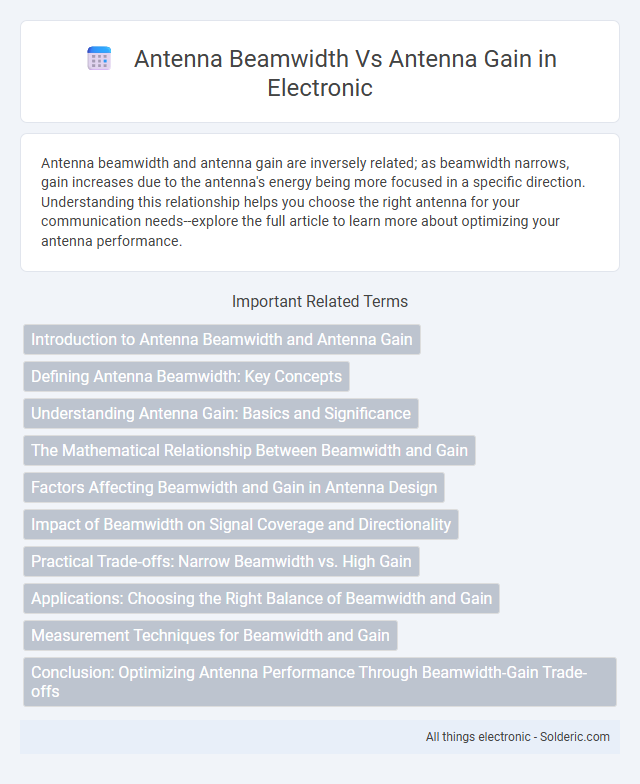Click the Solderic.com text in footer

(574, 736)
